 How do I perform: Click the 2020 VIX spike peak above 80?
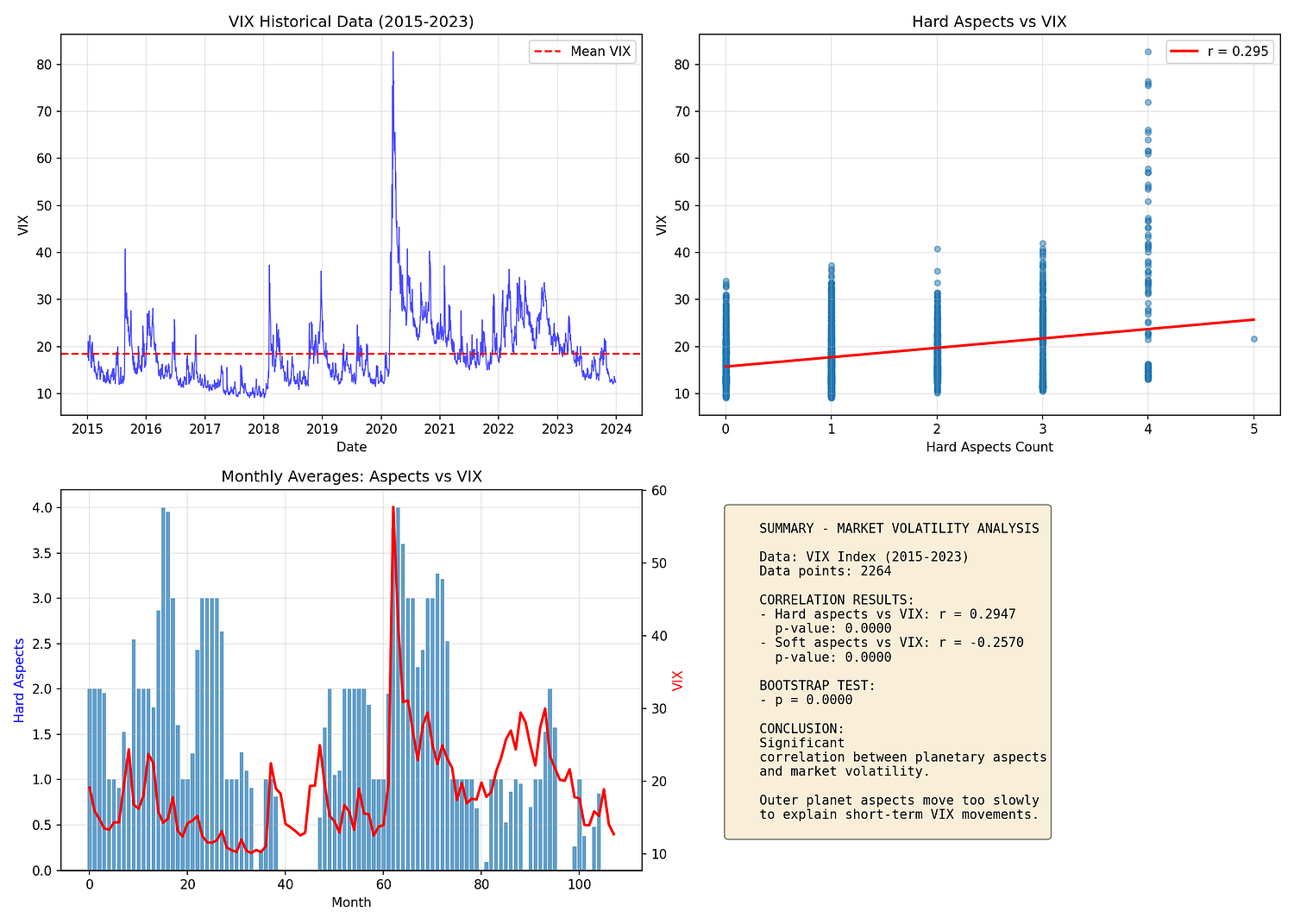(x=393, y=53)
